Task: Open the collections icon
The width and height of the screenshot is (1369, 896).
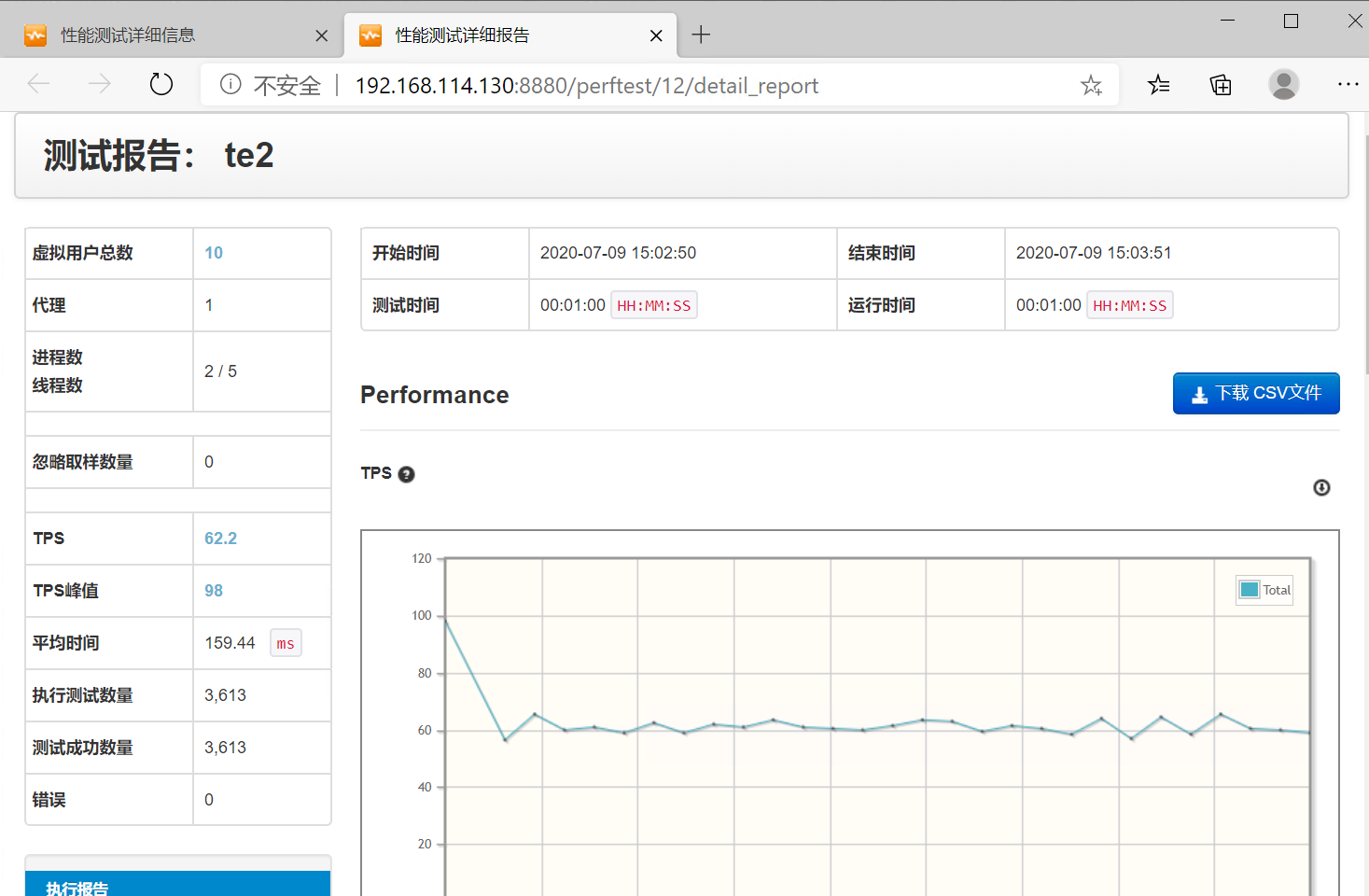Action: (x=1221, y=85)
